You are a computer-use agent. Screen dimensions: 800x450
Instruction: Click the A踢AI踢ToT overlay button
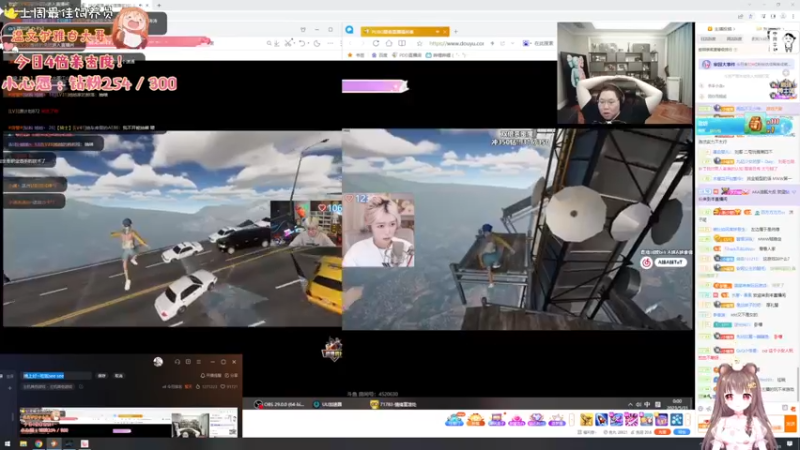coord(670,262)
